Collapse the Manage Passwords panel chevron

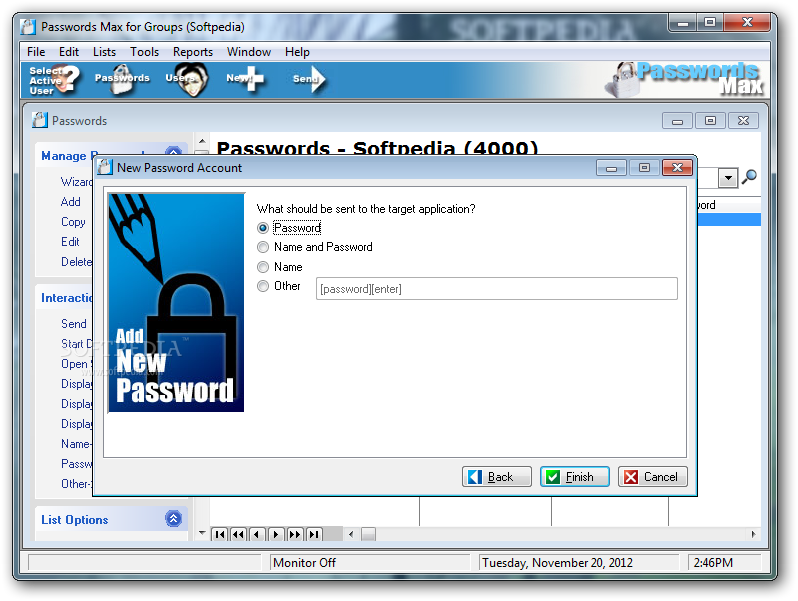(174, 151)
